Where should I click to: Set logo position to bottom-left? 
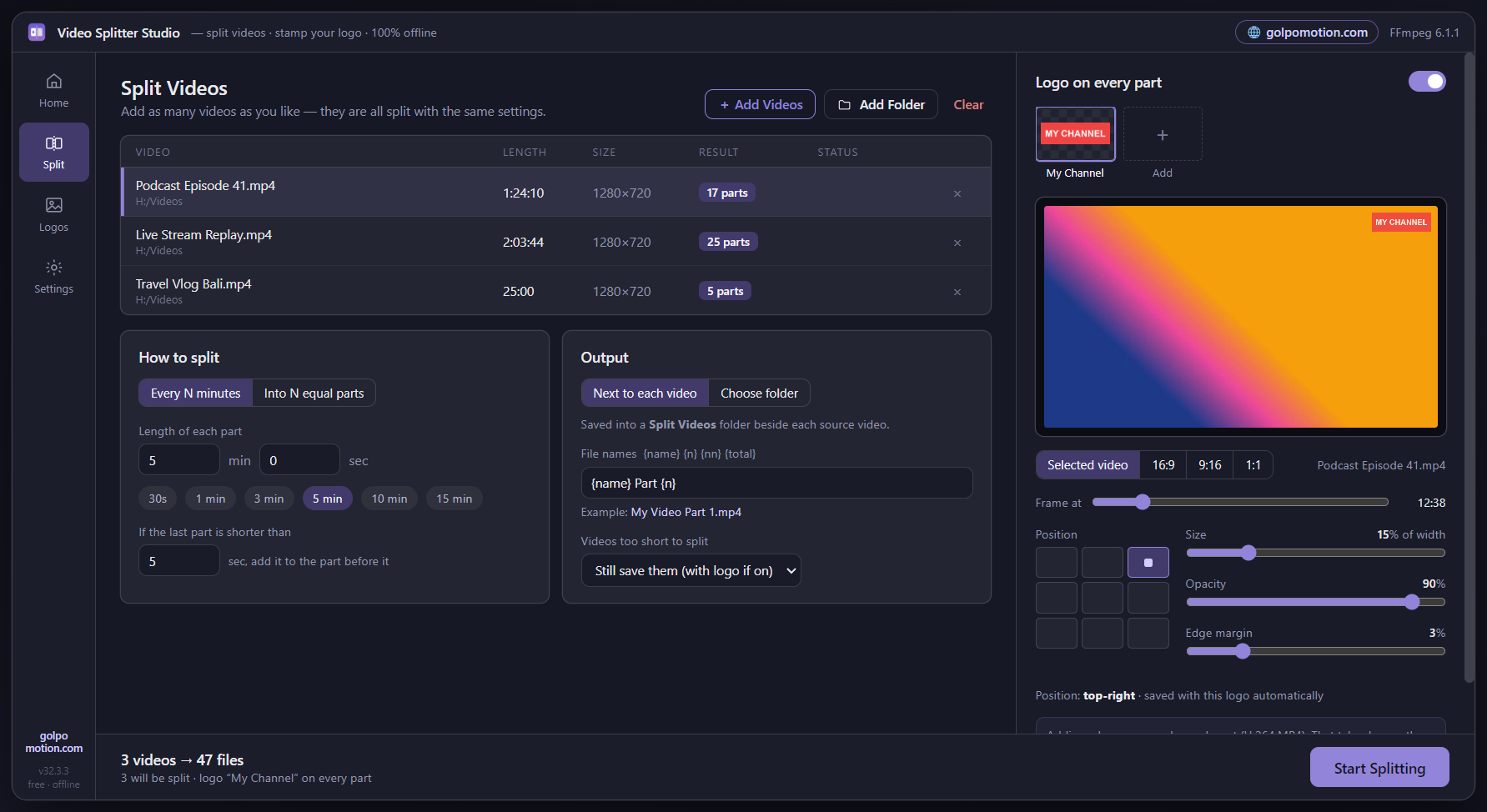tap(1057, 634)
